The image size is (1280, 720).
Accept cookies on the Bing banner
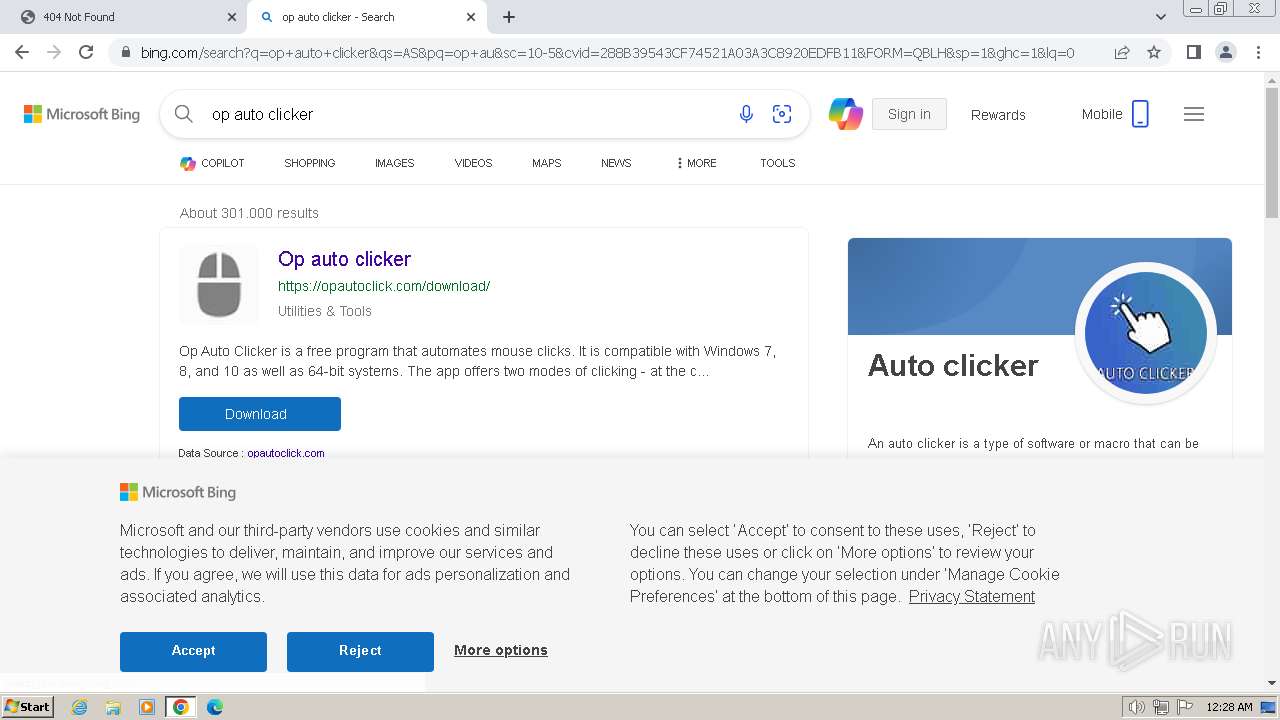193,651
